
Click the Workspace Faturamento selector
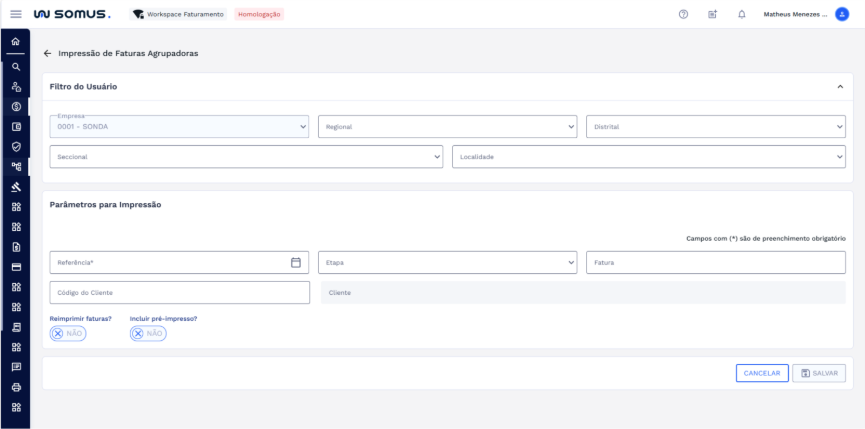tap(178, 14)
